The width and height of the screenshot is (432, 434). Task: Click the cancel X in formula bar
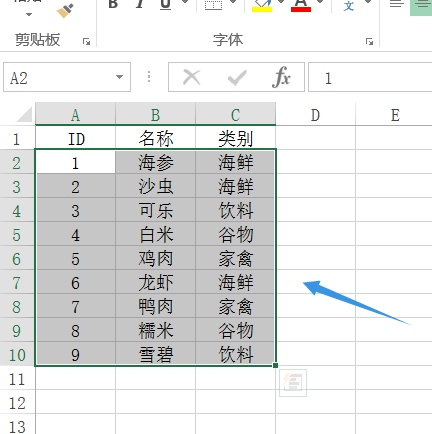[x=192, y=78]
